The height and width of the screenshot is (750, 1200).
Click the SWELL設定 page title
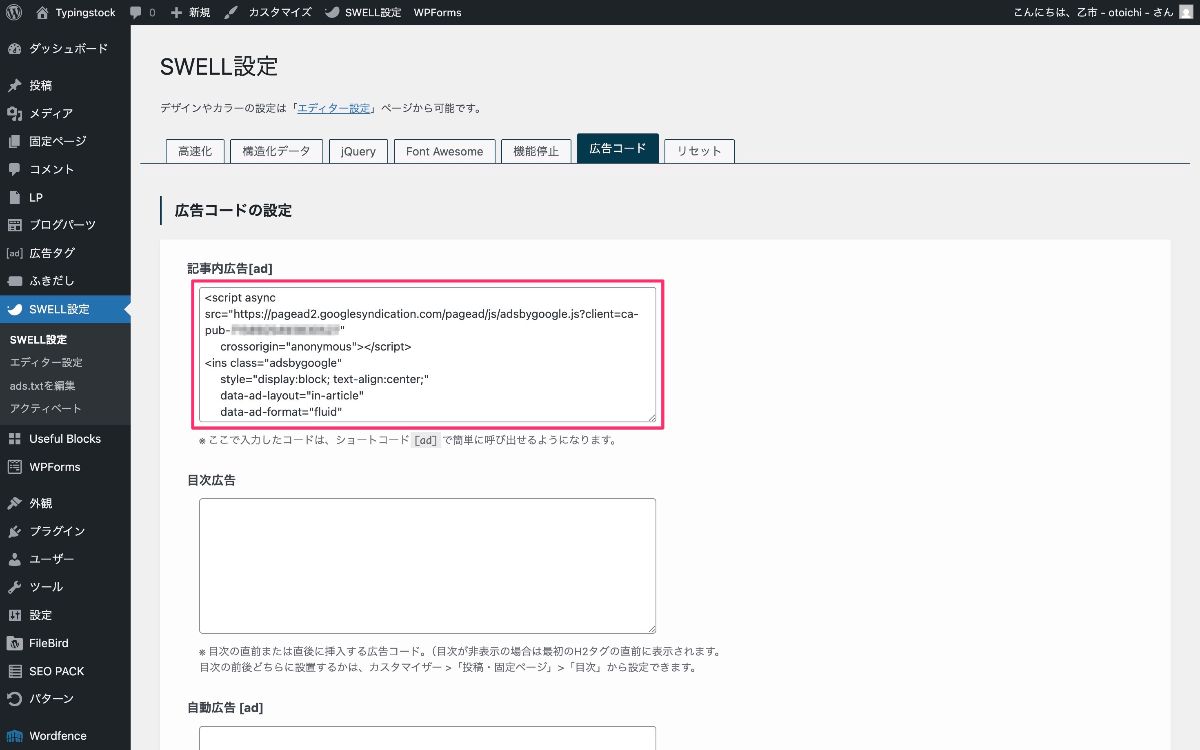[219, 67]
